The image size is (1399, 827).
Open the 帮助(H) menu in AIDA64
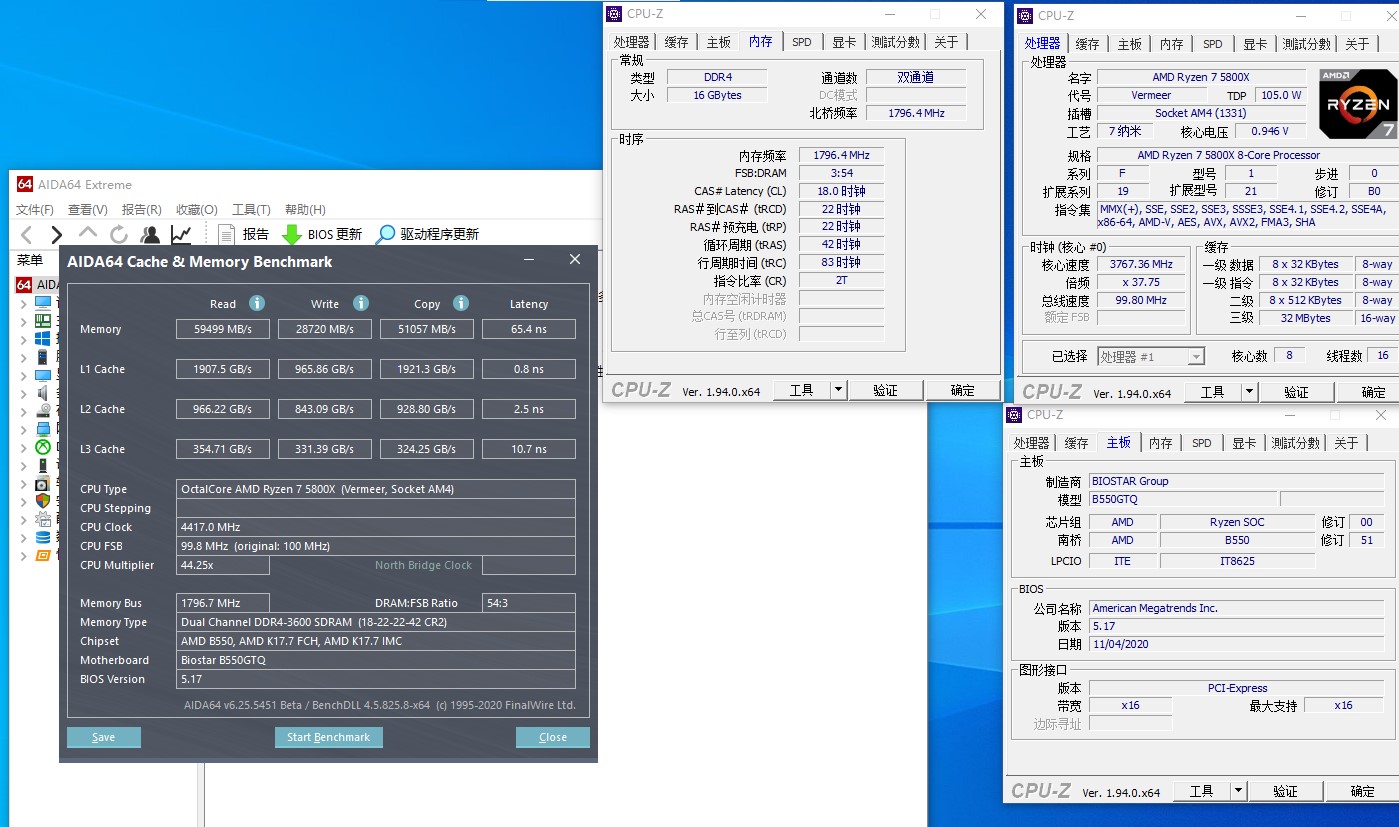click(305, 209)
